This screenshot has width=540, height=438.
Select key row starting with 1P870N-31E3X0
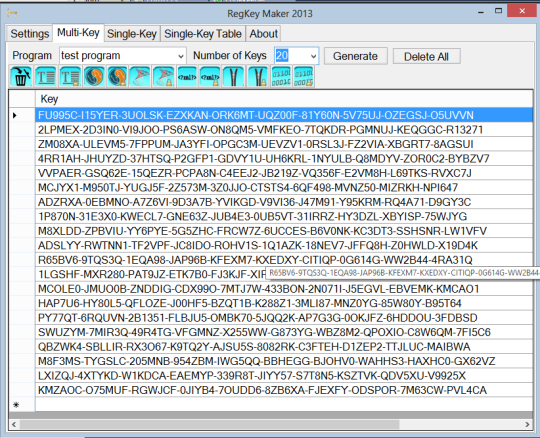pos(284,216)
